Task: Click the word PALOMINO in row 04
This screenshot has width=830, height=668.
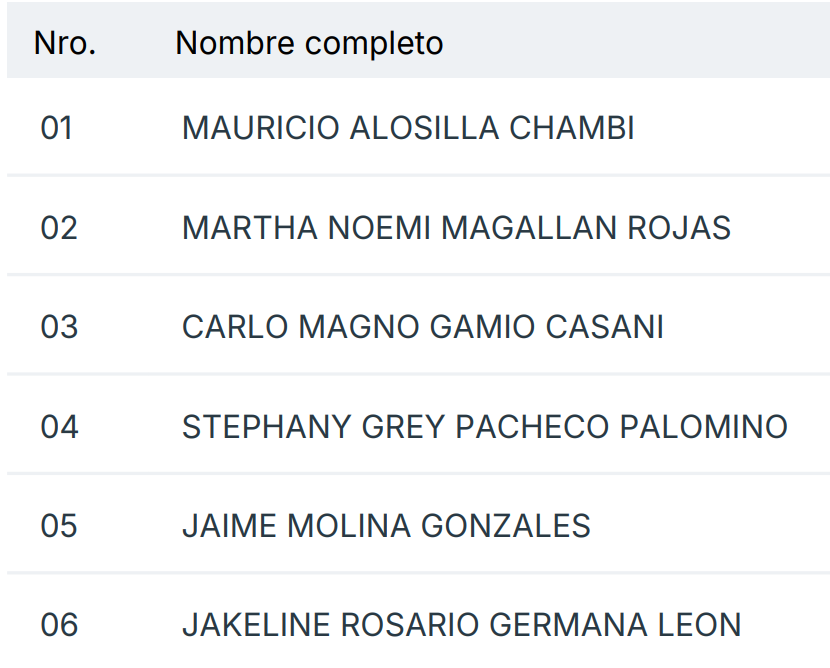Action: (704, 427)
